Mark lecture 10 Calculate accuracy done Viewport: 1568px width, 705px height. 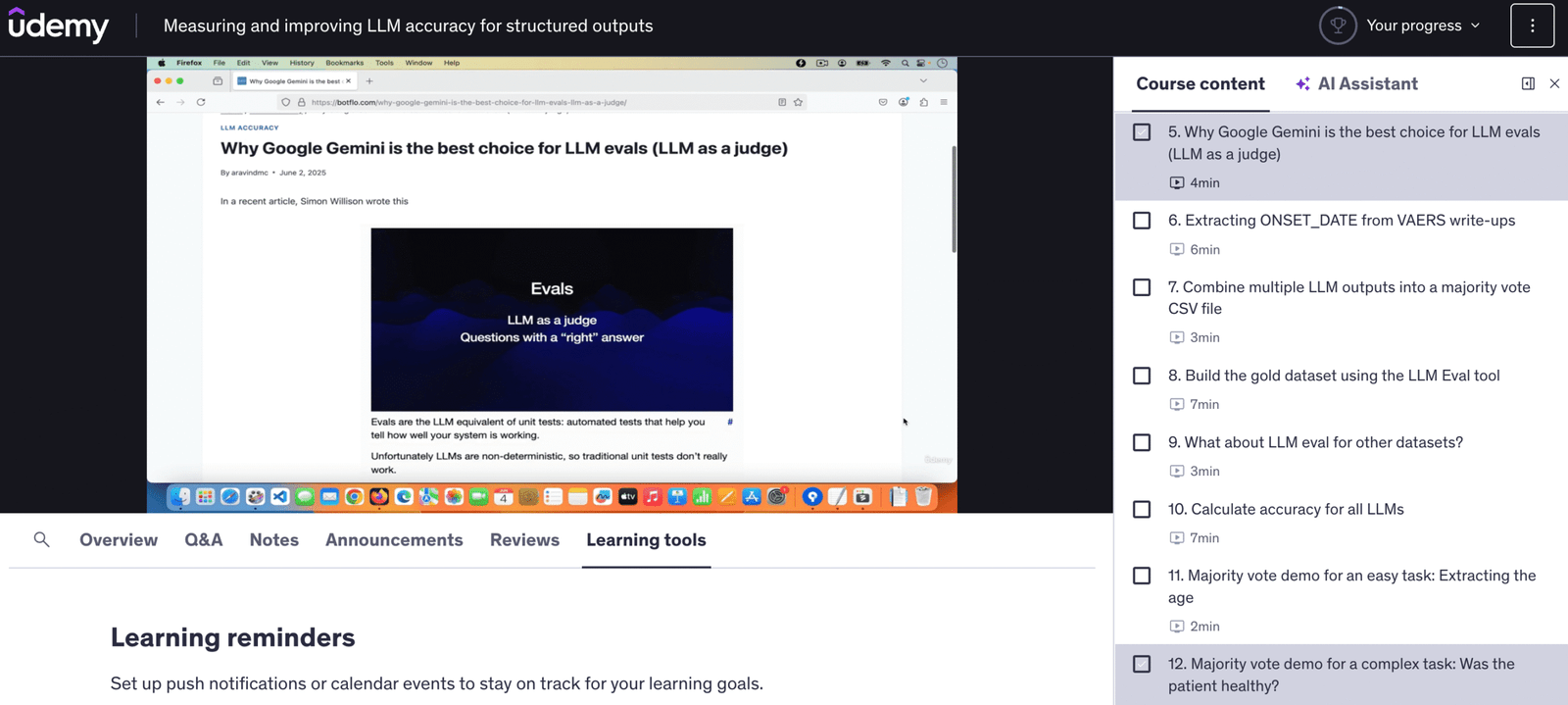pyautogui.click(x=1142, y=509)
